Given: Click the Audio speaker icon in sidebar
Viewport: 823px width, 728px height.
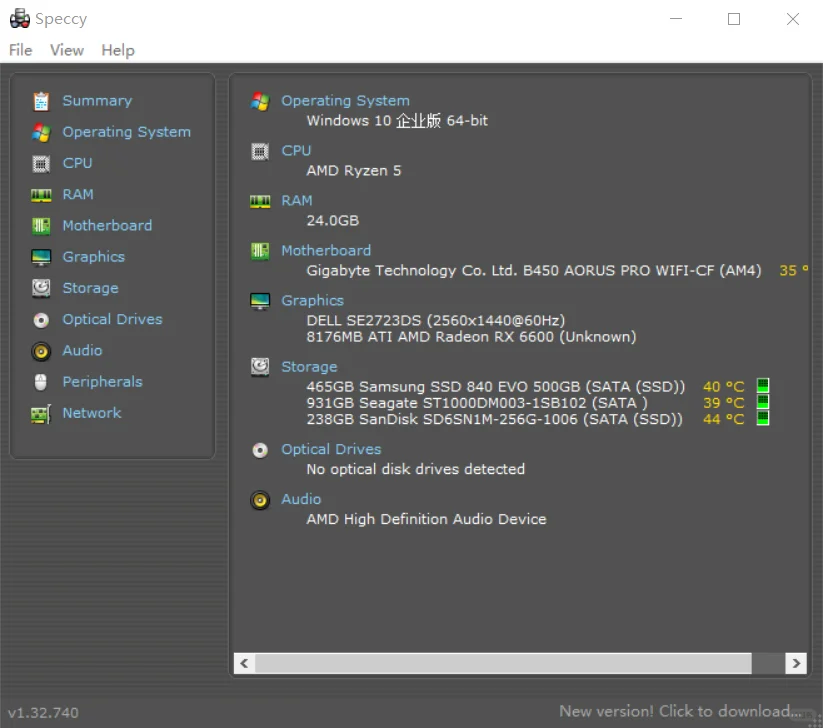Looking at the screenshot, I should (41, 351).
